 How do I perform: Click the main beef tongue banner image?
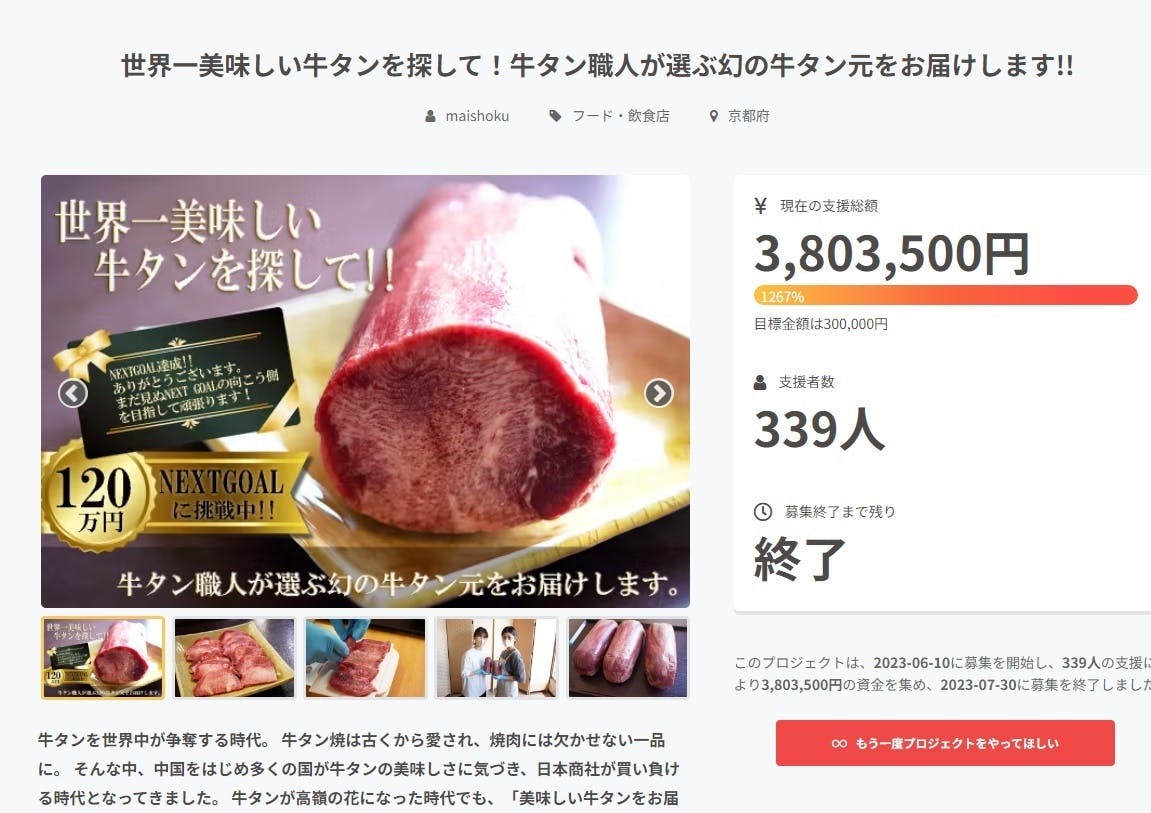[x=366, y=391]
